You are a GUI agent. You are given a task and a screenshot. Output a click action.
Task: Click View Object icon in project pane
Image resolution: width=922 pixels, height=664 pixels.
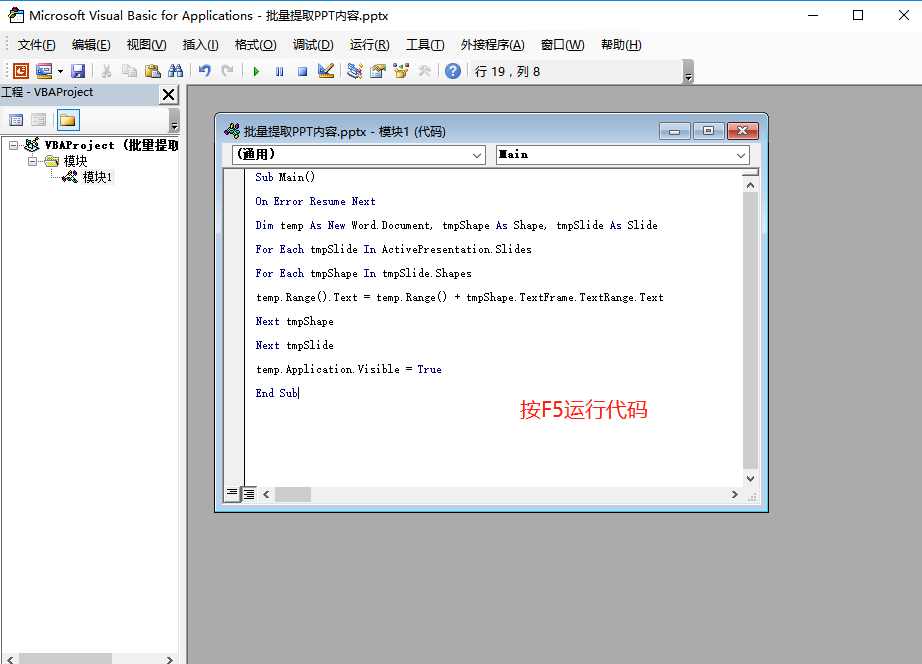click(x=39, y=121)
